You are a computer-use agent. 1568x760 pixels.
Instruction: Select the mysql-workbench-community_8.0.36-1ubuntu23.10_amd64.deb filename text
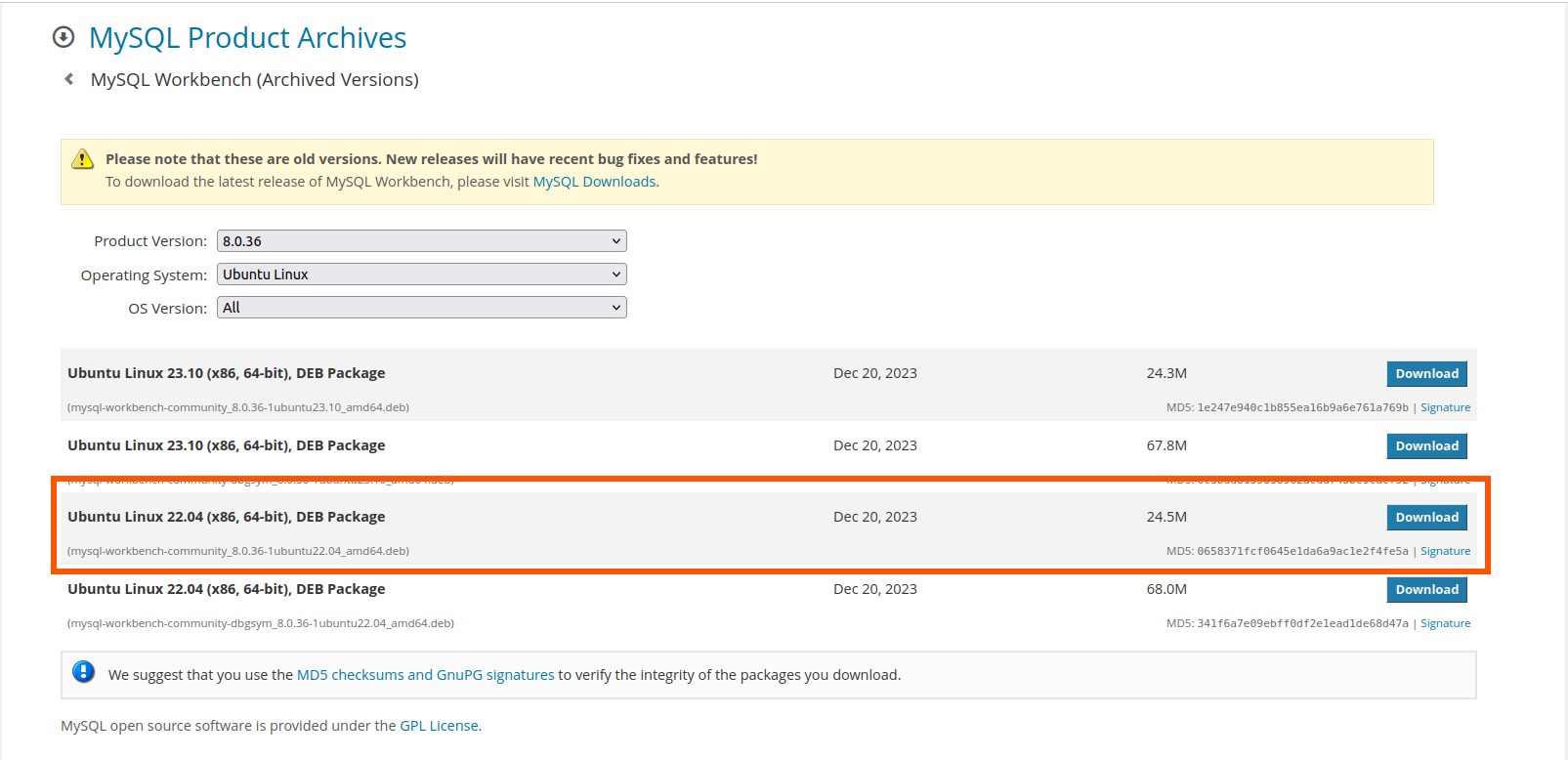(238, 407)
